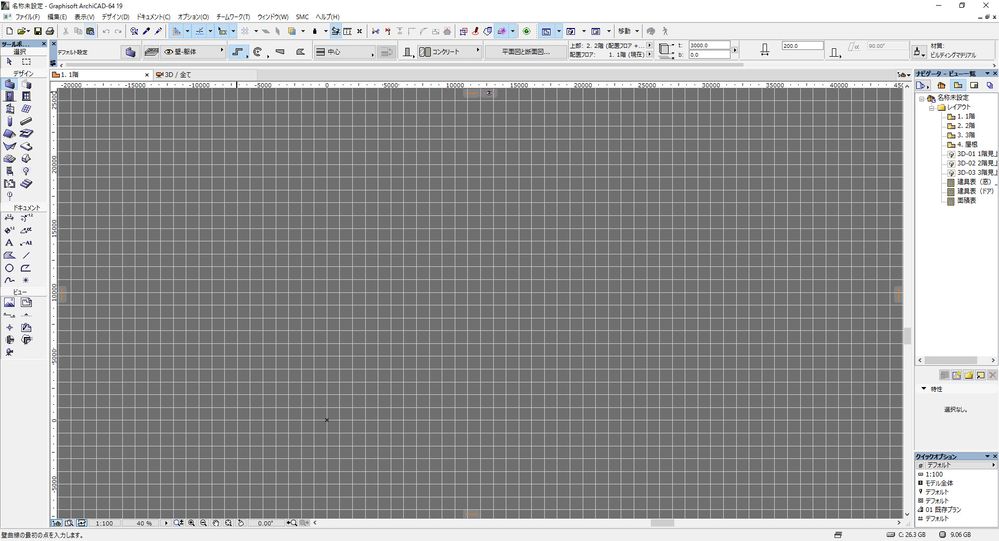Viewport: 999px width, 541px height.
Task: Click the green eye Trace icon
Action: [x=527, y=31]
